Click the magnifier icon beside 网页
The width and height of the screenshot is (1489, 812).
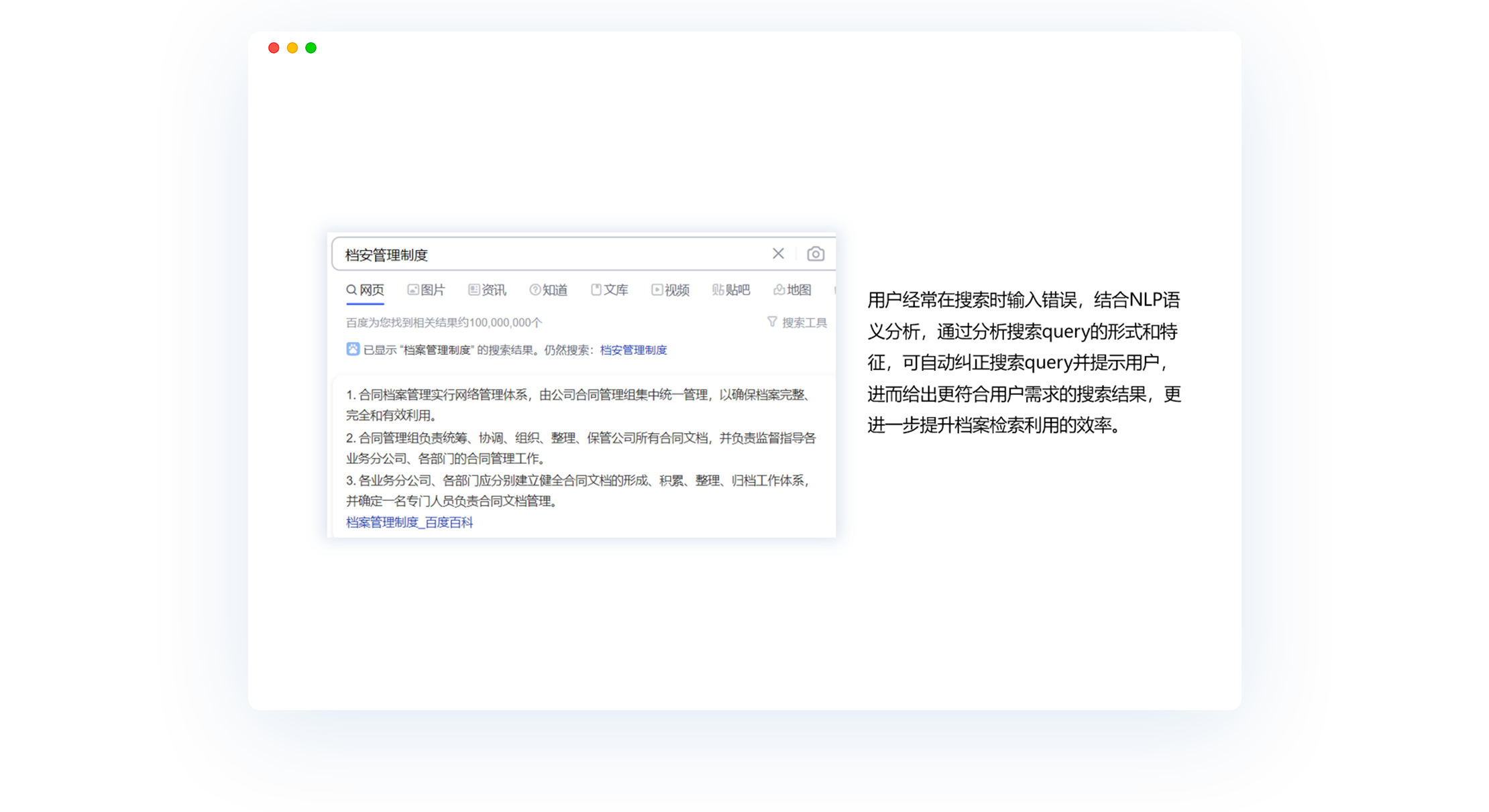351,290
